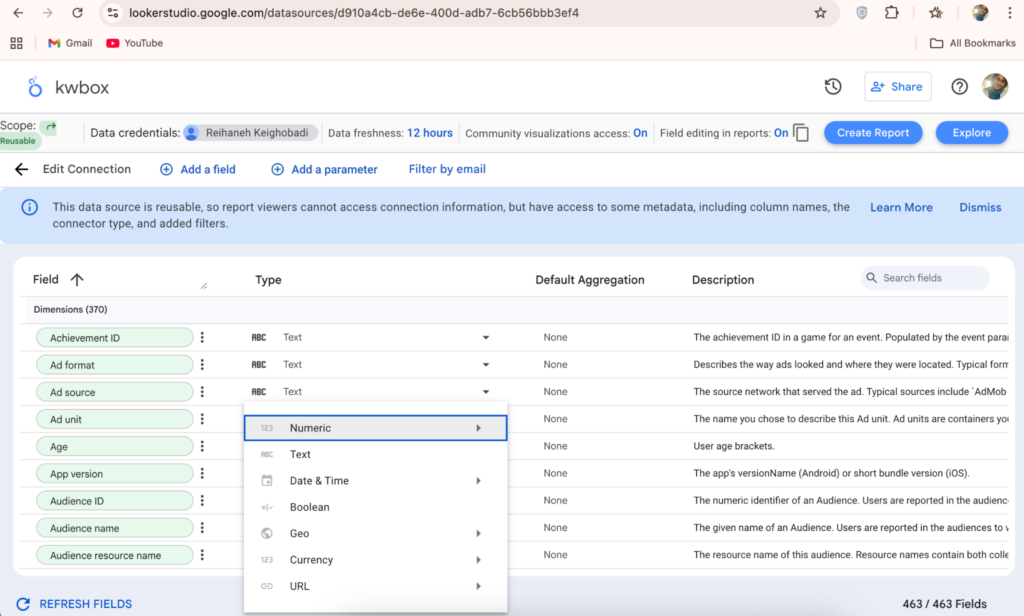This screenshot has width=1024, height=616.
Task: Sort fields using Field column arrow
Action: click(x=77, y=280)
